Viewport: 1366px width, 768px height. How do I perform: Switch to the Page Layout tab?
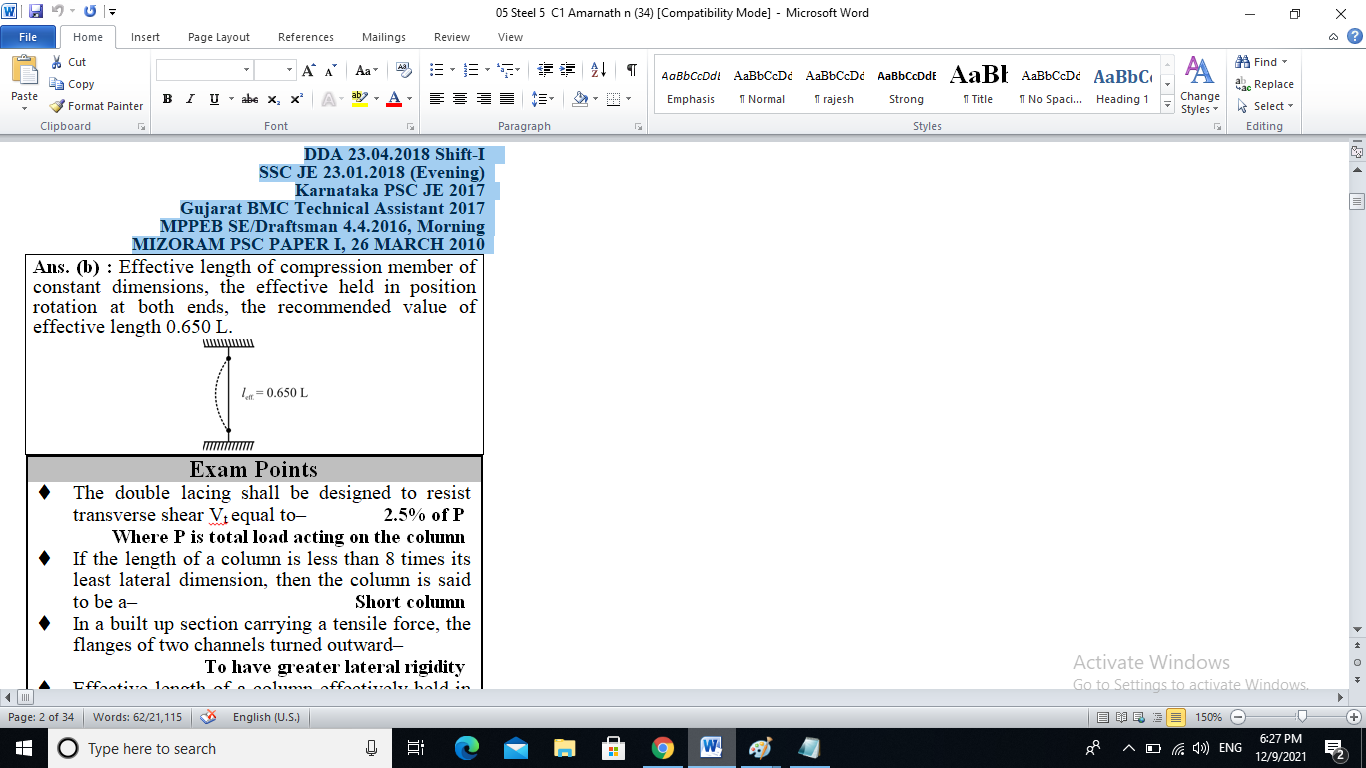pos(219,37)
